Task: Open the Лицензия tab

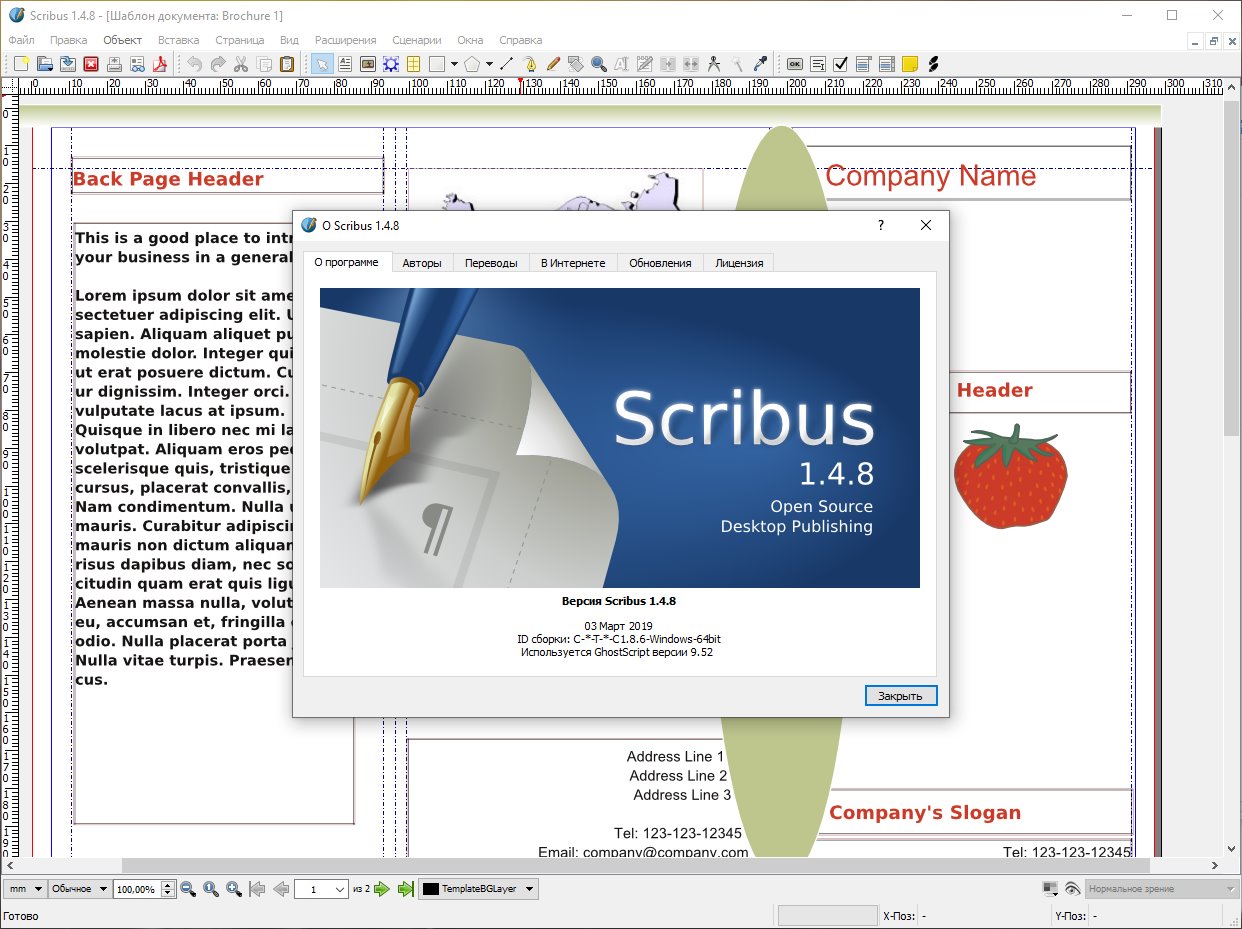Action: pos(739,263)
